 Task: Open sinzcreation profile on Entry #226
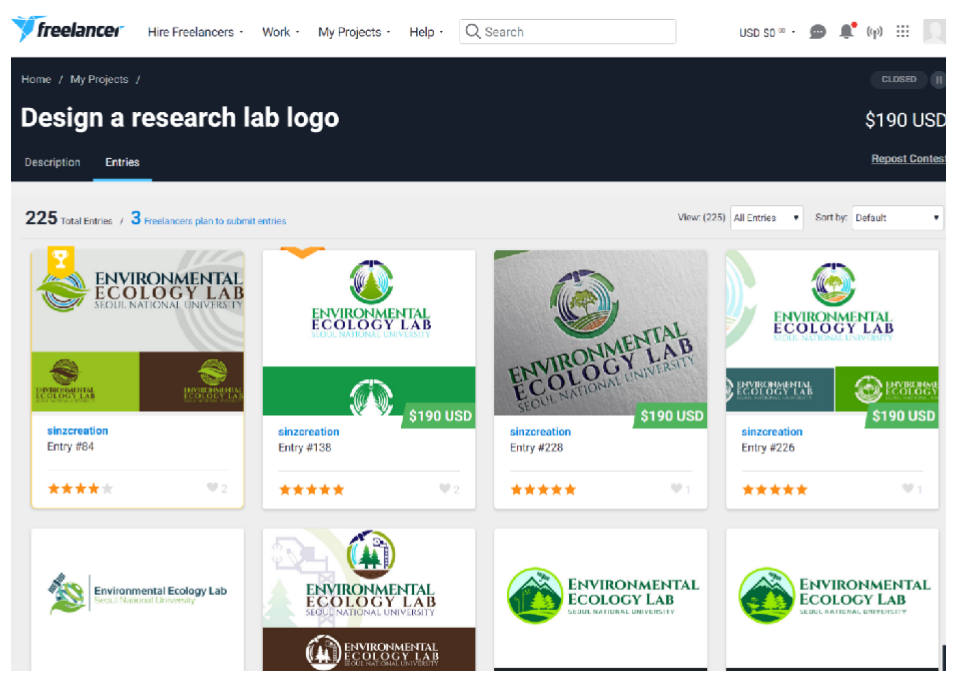(772, 432)
